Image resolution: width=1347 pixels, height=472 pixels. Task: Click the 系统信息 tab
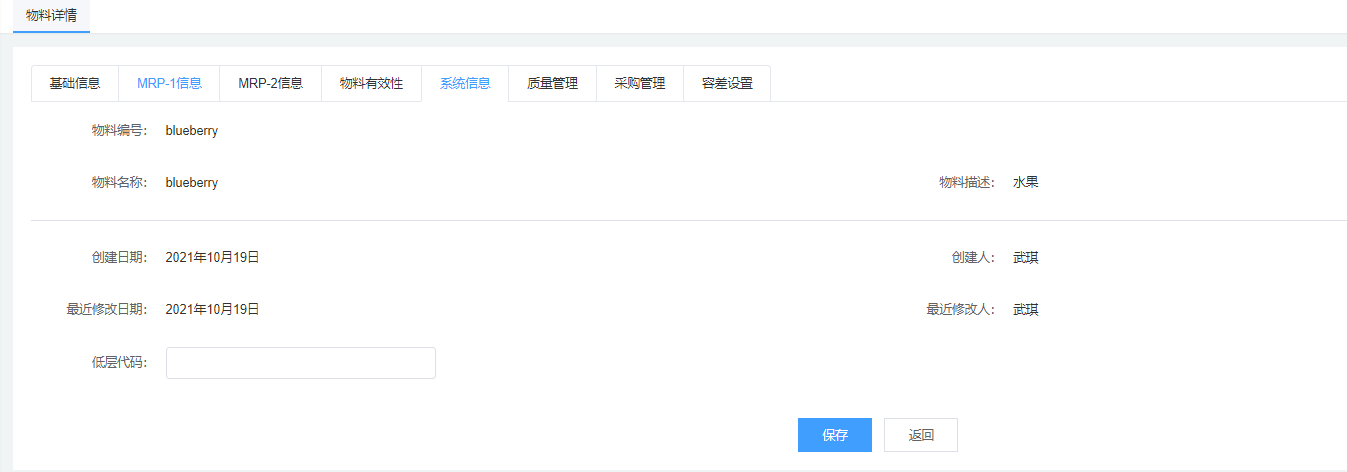(x=465, y=84)
